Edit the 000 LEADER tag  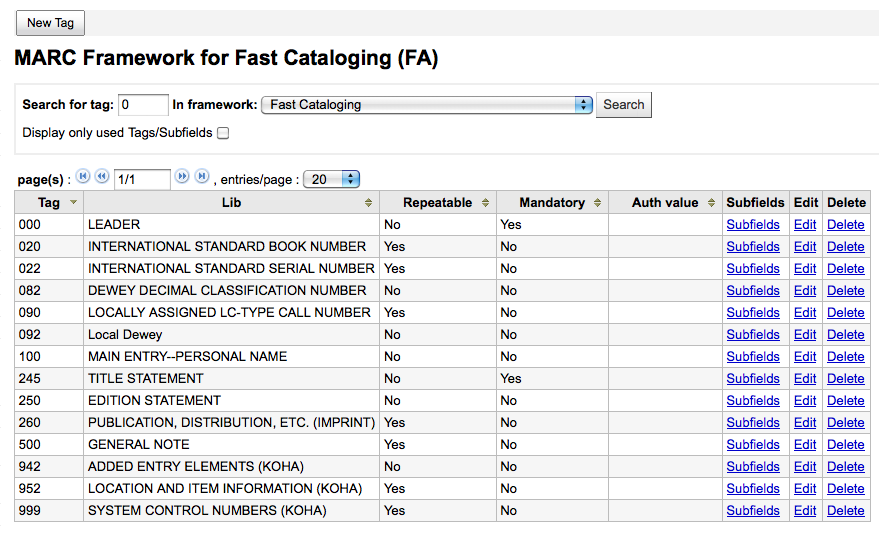point(804,225)
